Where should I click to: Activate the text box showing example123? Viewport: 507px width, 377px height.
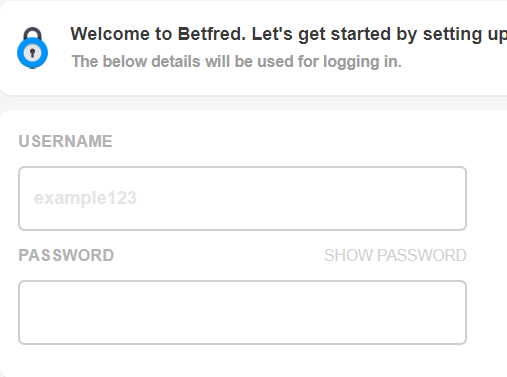coord(242,198)
